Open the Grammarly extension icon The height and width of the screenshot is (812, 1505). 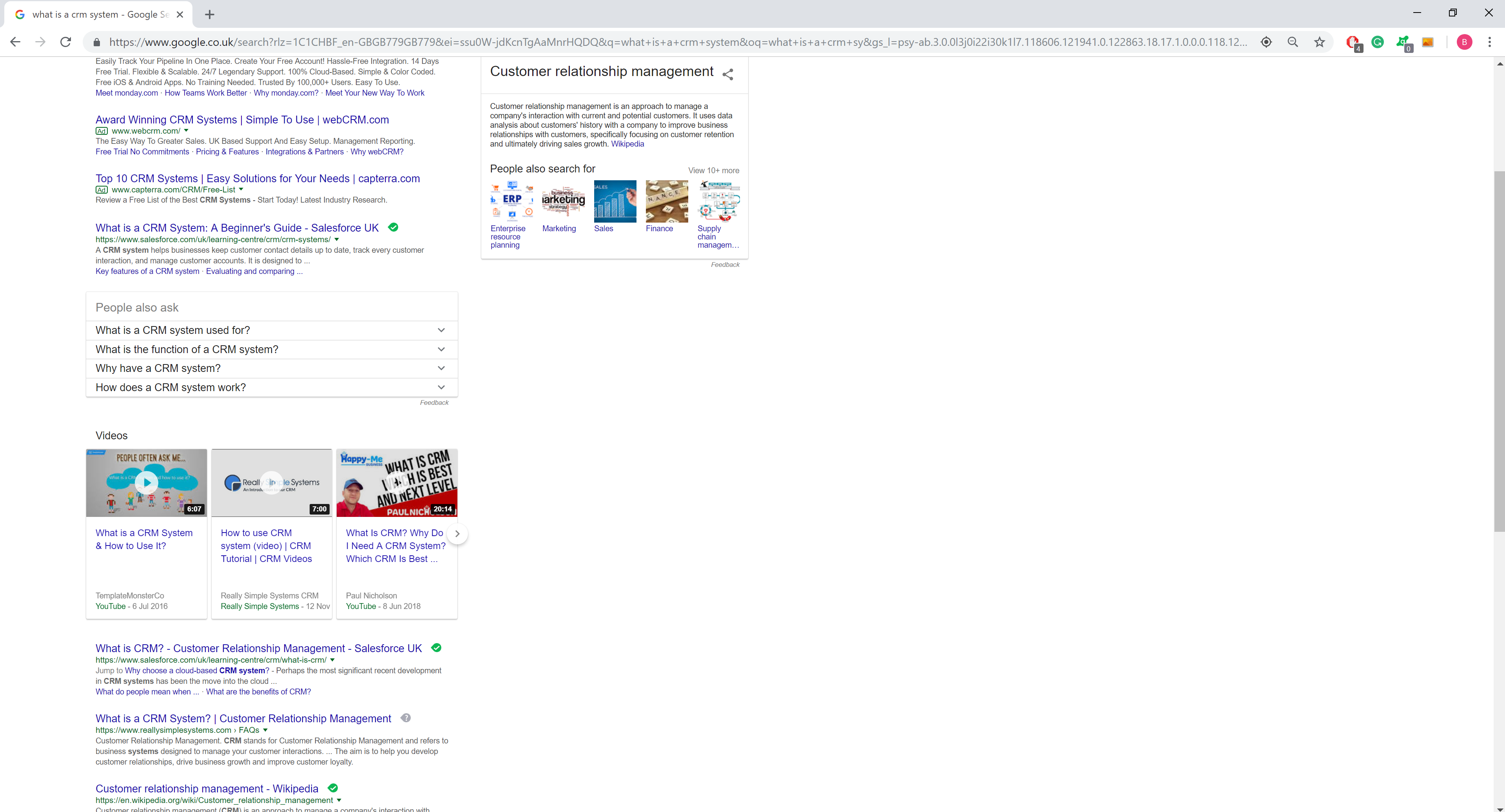tap(1378, 42)
